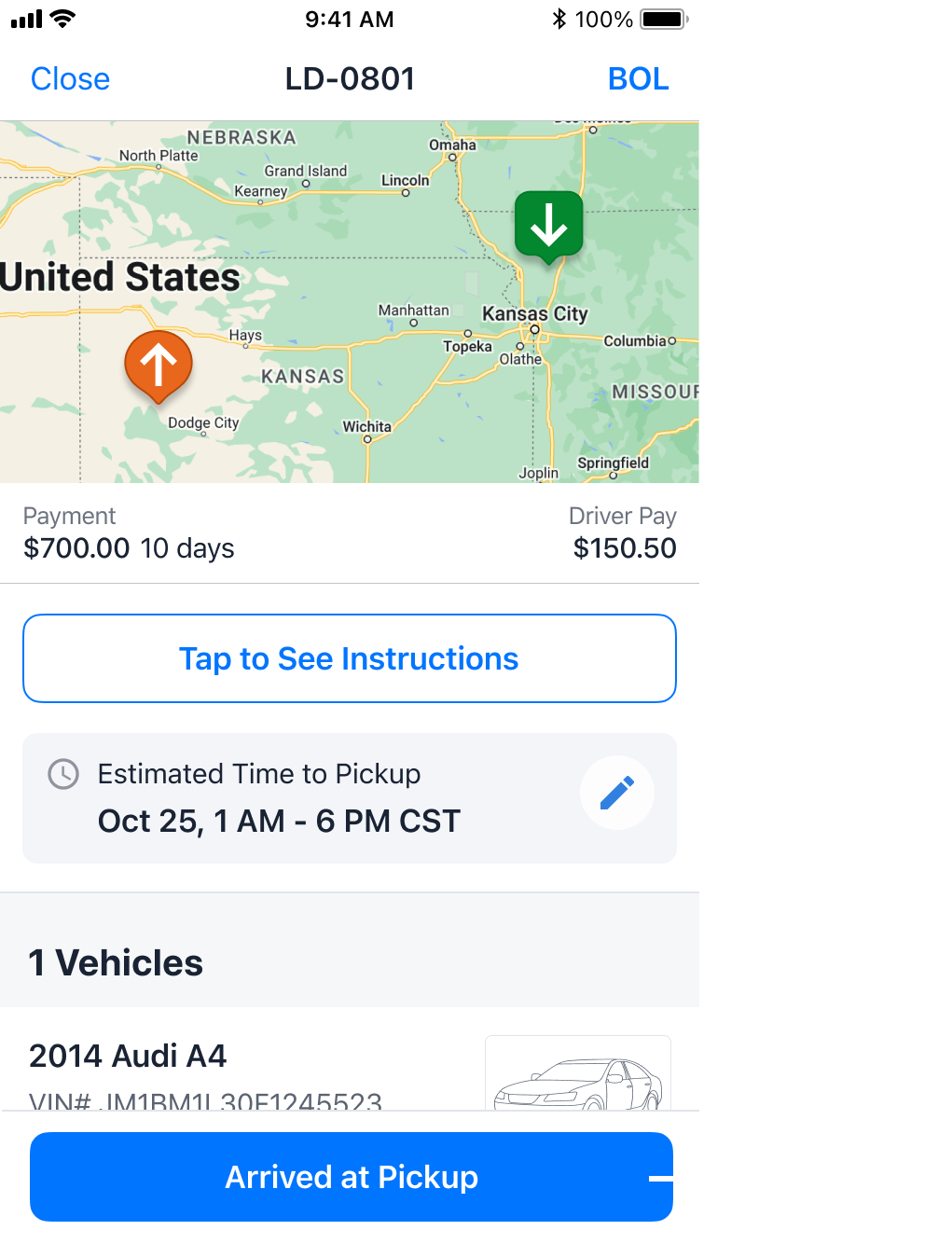Tap Wichita on the map
Viewport: 952px width, 1244px height.
pyautogui.click(x=367, y=427)
